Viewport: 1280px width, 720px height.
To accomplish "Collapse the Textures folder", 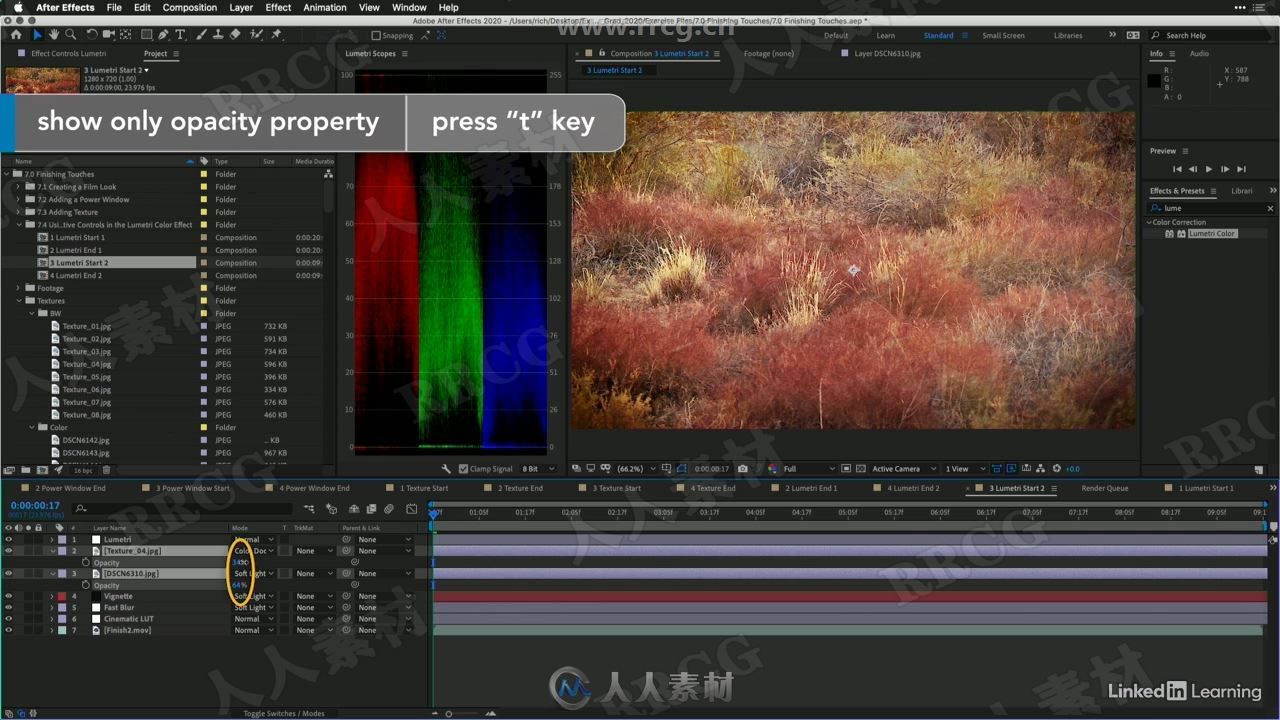I will coord(18,301).
